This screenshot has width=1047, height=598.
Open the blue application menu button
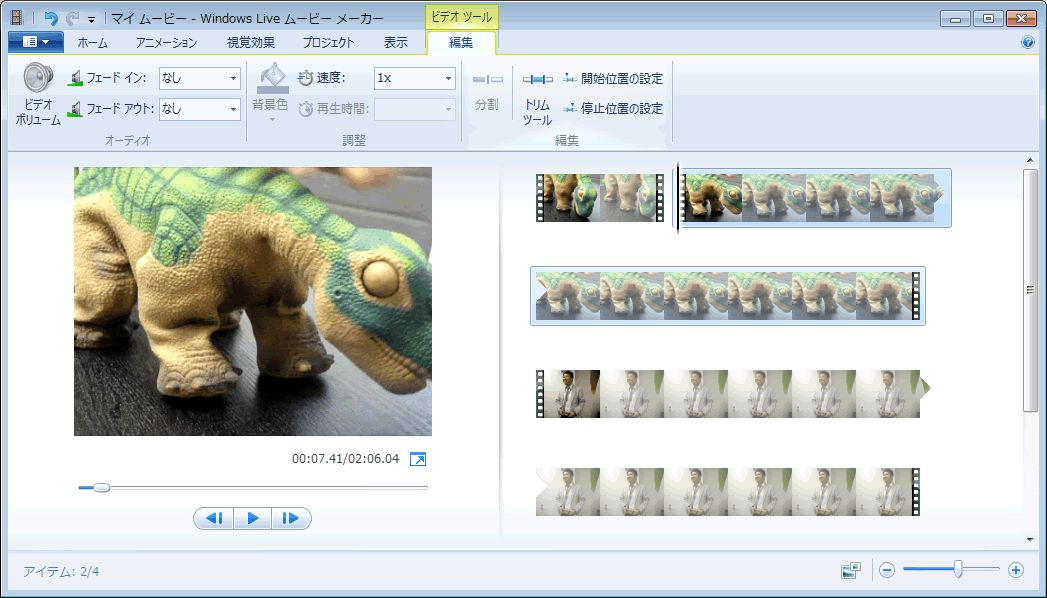[x=36, y=42]
